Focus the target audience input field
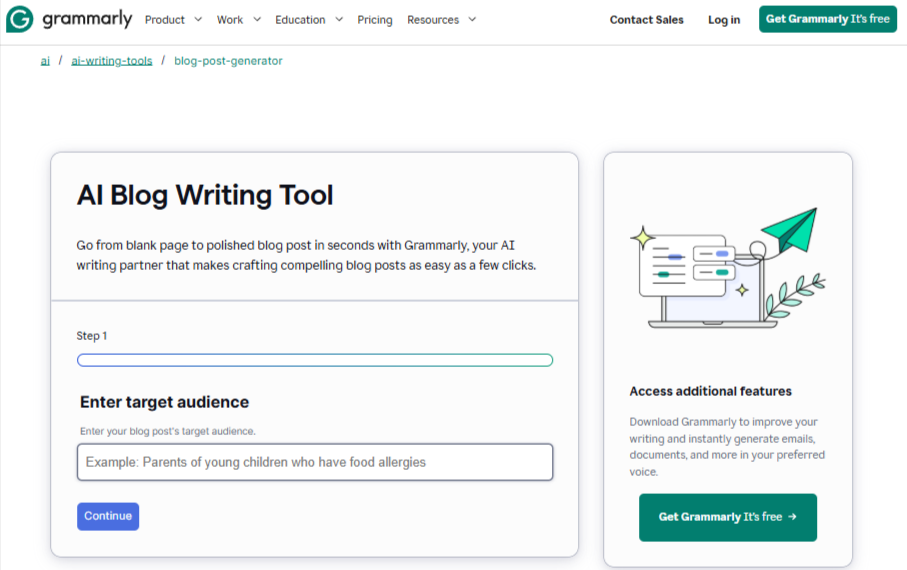Screen dimensions: 907x570 click(x=315, y=462)
